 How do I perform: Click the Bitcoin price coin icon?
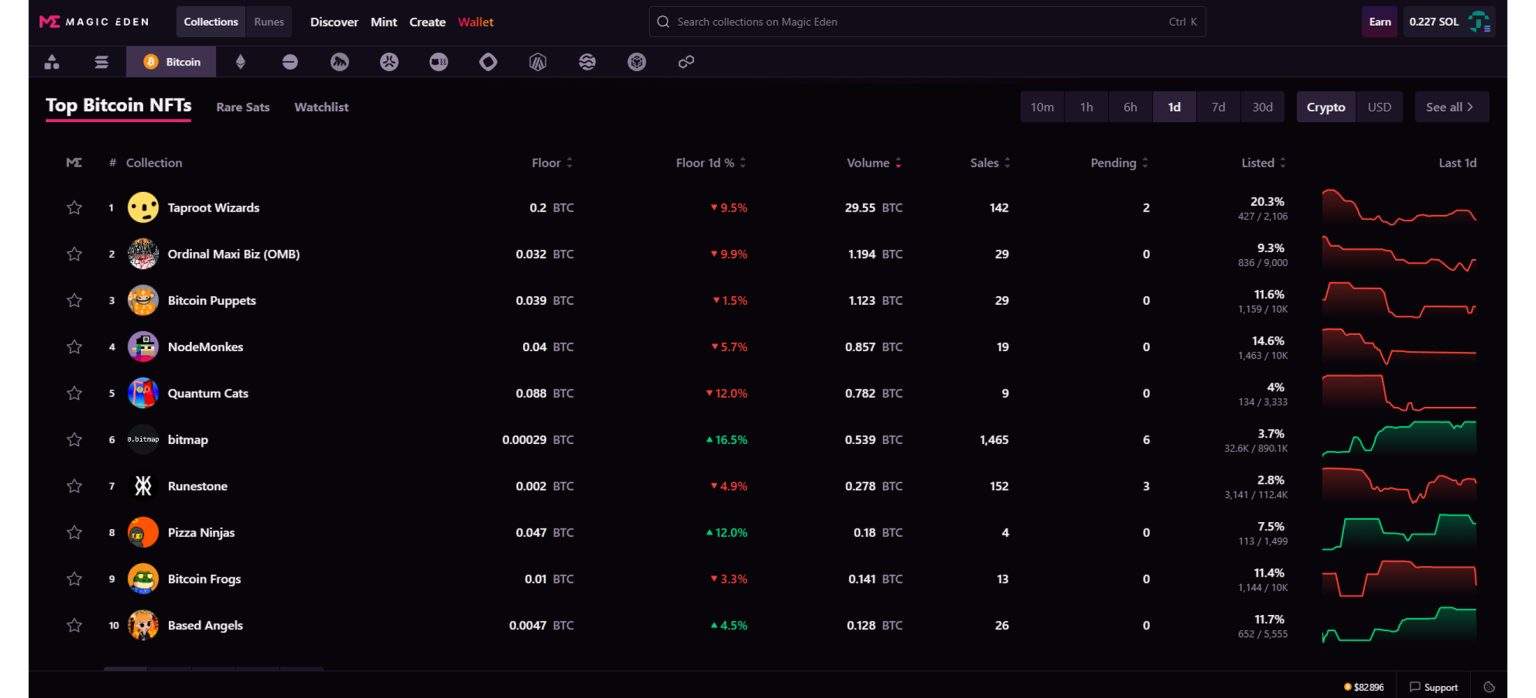1348,687
